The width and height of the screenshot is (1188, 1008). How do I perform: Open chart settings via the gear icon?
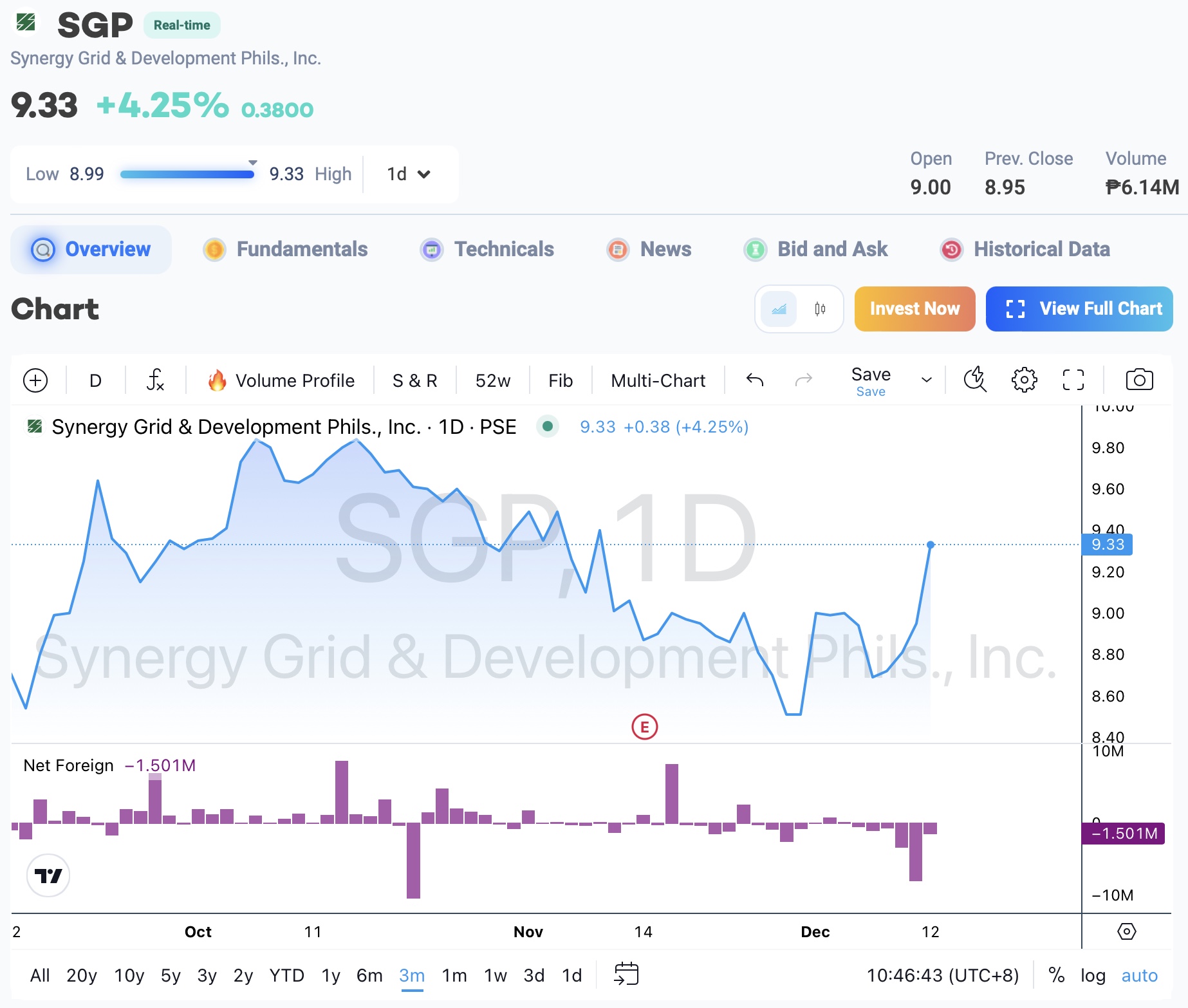1024,380
